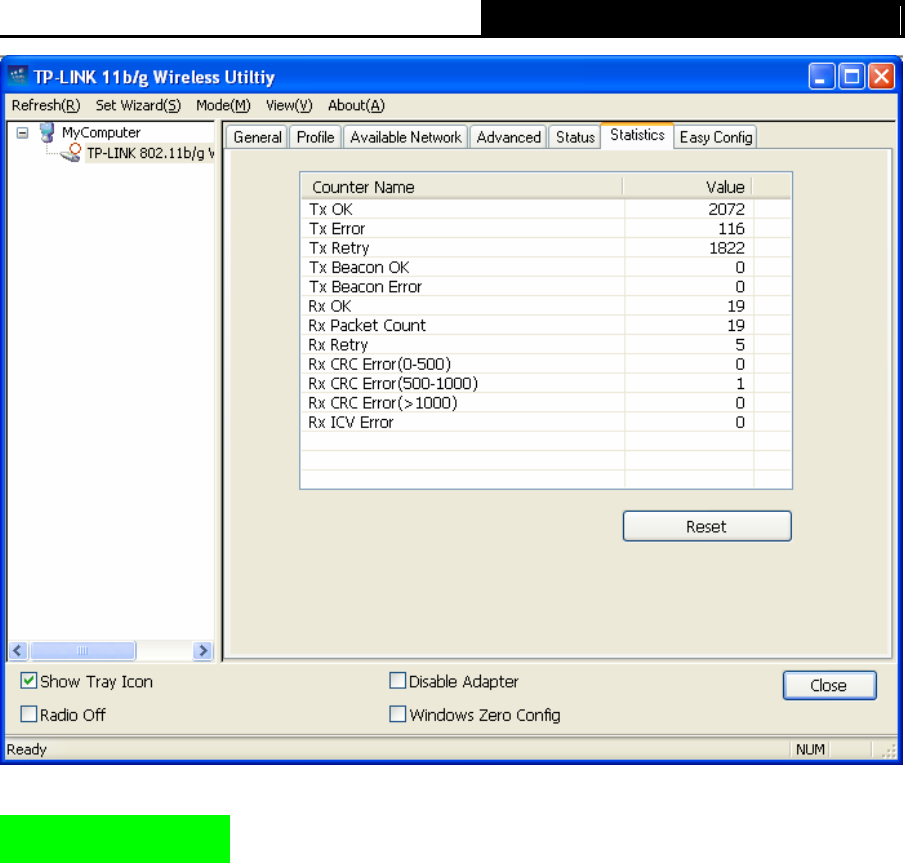
Task: Open the About(A) menu
Action: click(356, 106)
